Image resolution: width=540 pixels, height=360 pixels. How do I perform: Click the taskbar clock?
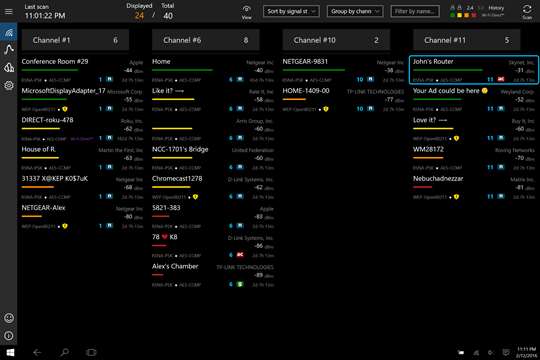click(x=527, y=352)
